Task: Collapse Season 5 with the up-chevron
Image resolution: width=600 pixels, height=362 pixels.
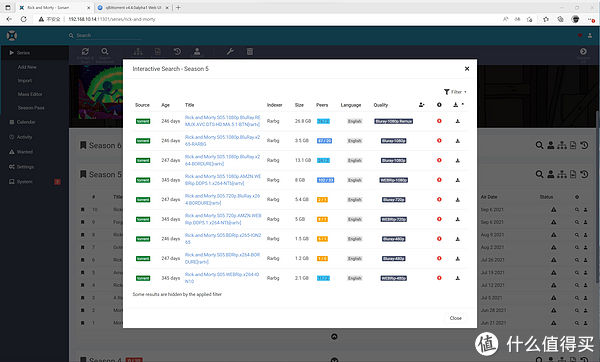Action: tap(334, 337)
